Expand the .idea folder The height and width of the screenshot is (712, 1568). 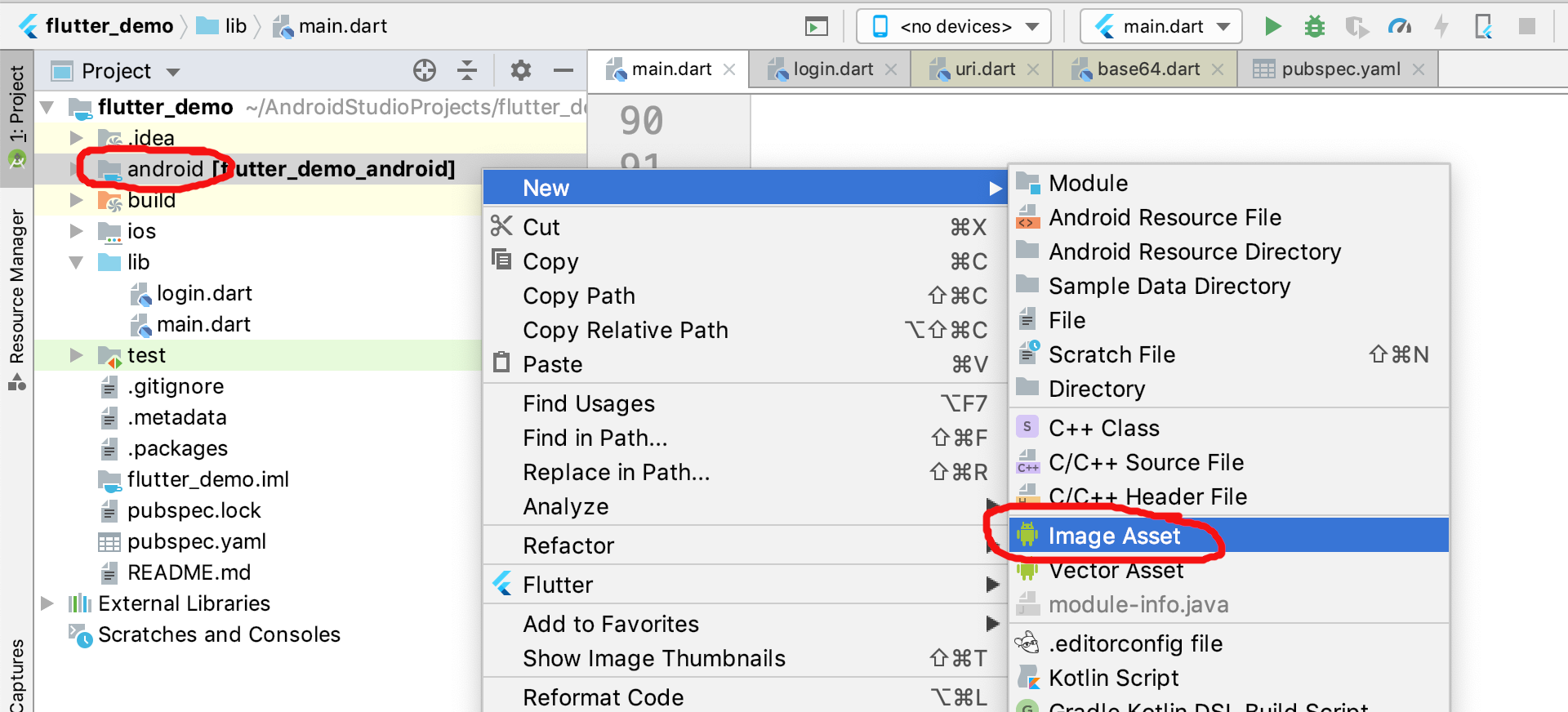[77, 138]
